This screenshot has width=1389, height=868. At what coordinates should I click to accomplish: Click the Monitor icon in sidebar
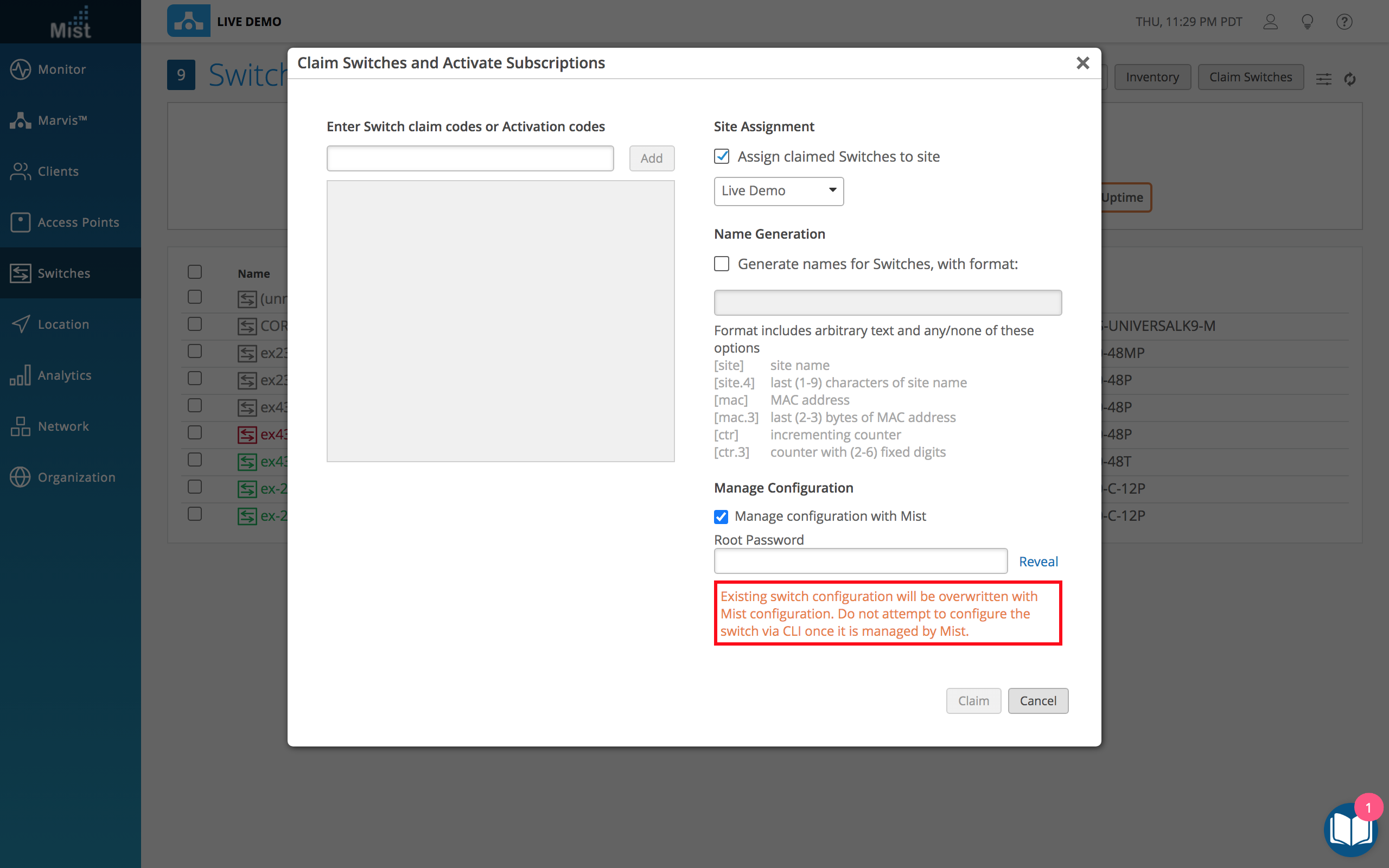coord(21,69)
